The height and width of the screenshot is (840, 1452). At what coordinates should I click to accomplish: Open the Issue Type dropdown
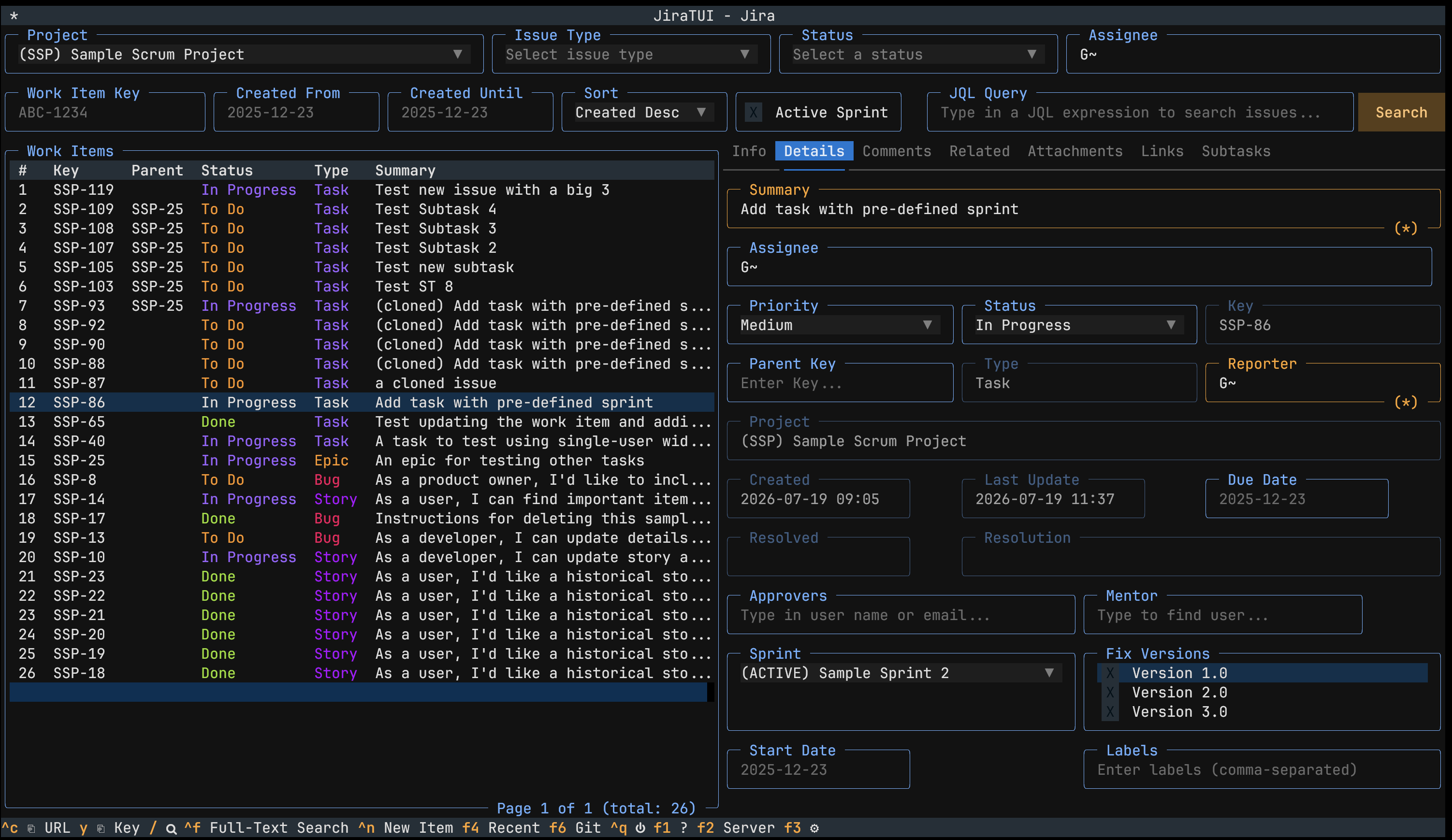tap(631, 54)
